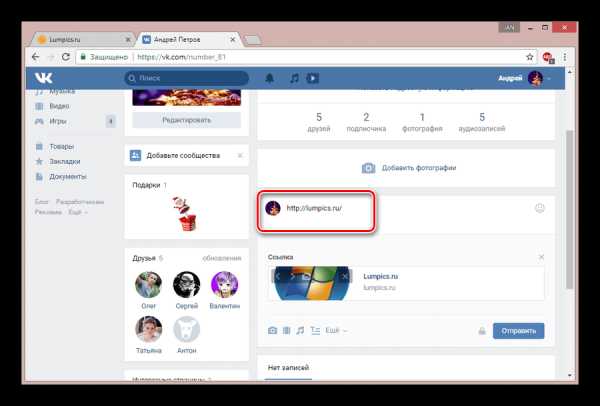Attach a video using film icon below post
600x406 pixels.
[286, 330]
